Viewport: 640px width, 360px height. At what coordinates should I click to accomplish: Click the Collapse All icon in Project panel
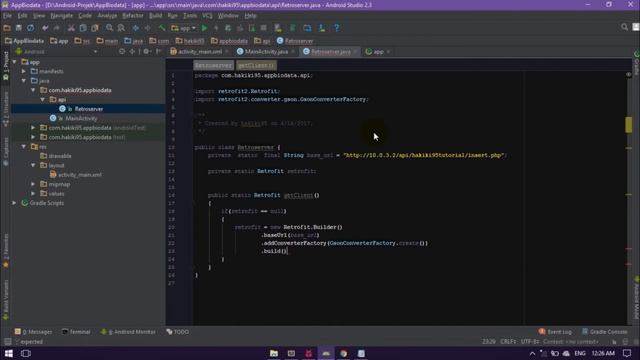pyautogui.click(x=132, y=52)
